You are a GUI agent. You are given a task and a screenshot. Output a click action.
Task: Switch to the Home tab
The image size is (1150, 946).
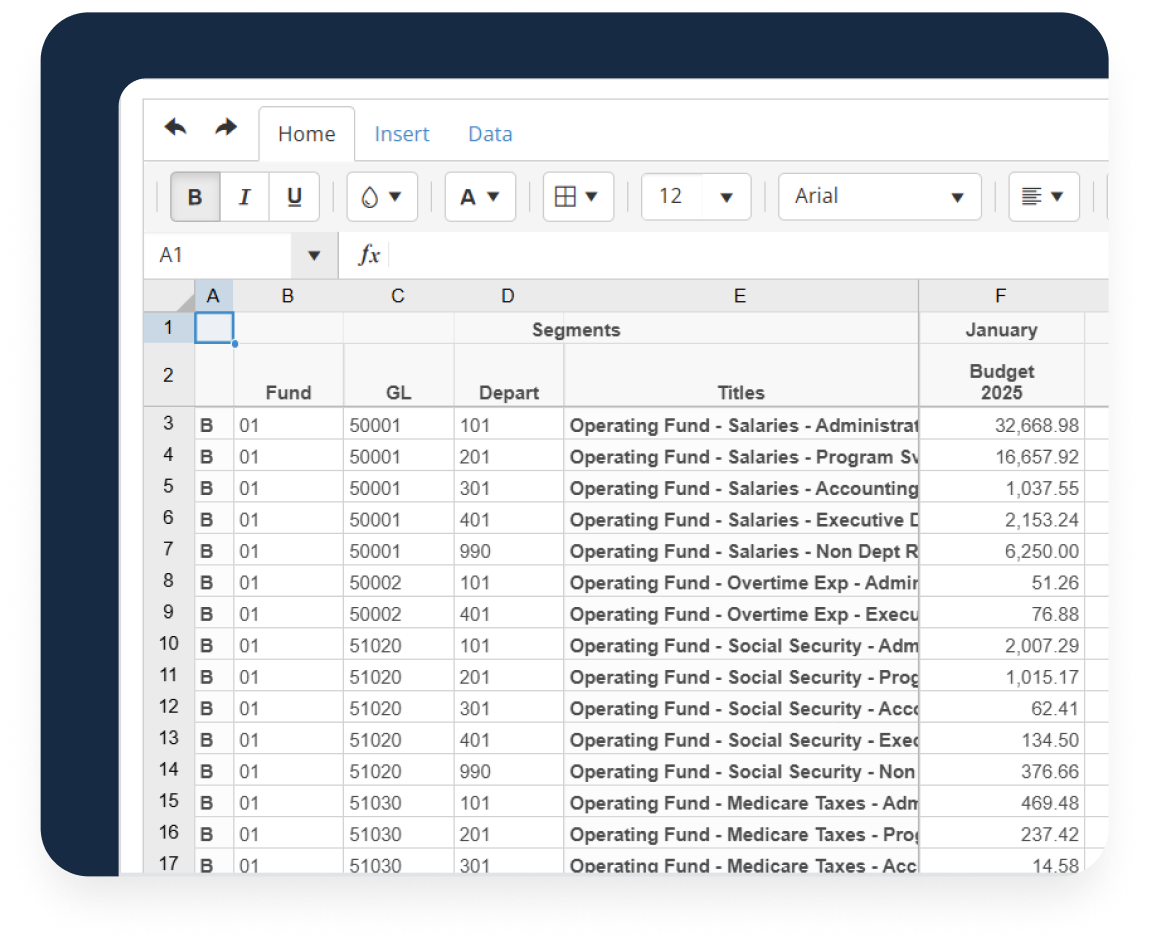(307, 134)
